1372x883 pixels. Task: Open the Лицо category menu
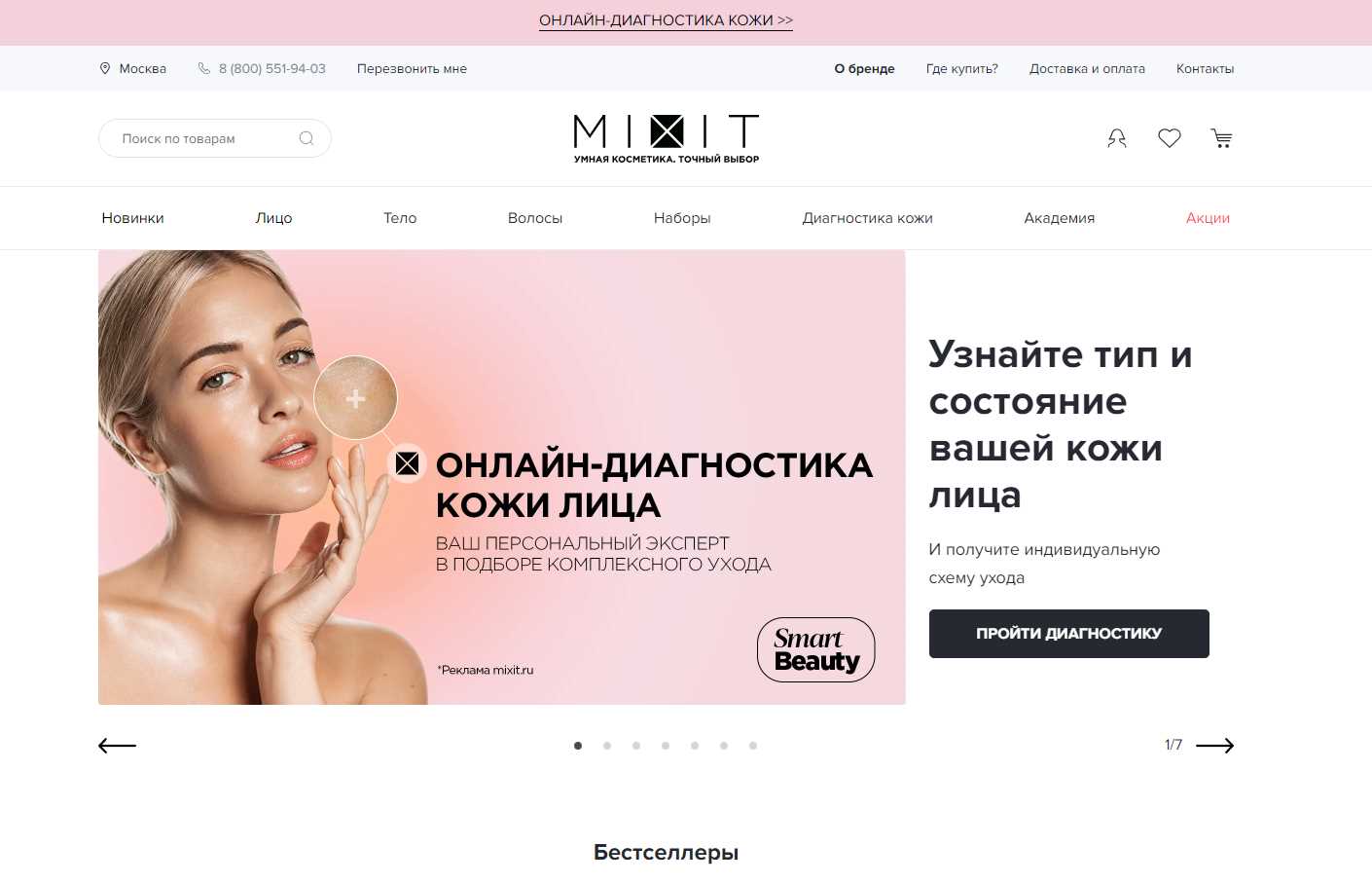[273, 218]
